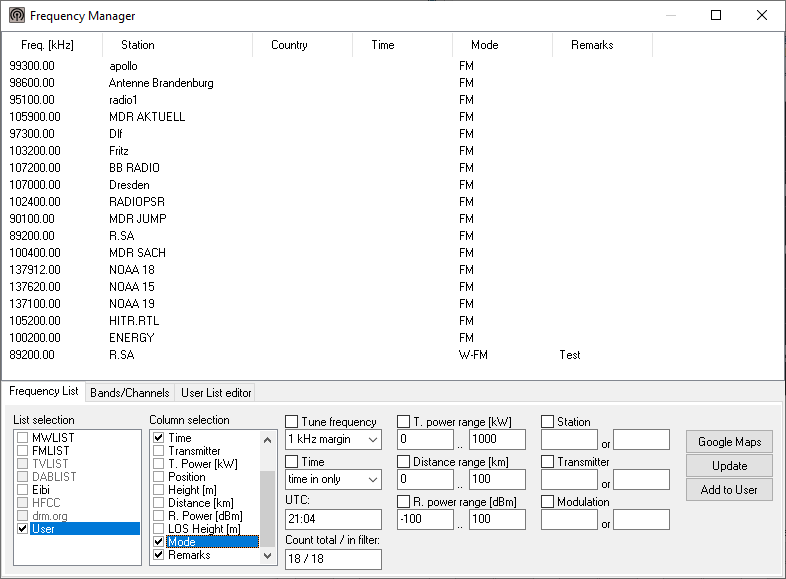Click the Google Maps button
Screen dimensions: 786x579
pos(729,442)
